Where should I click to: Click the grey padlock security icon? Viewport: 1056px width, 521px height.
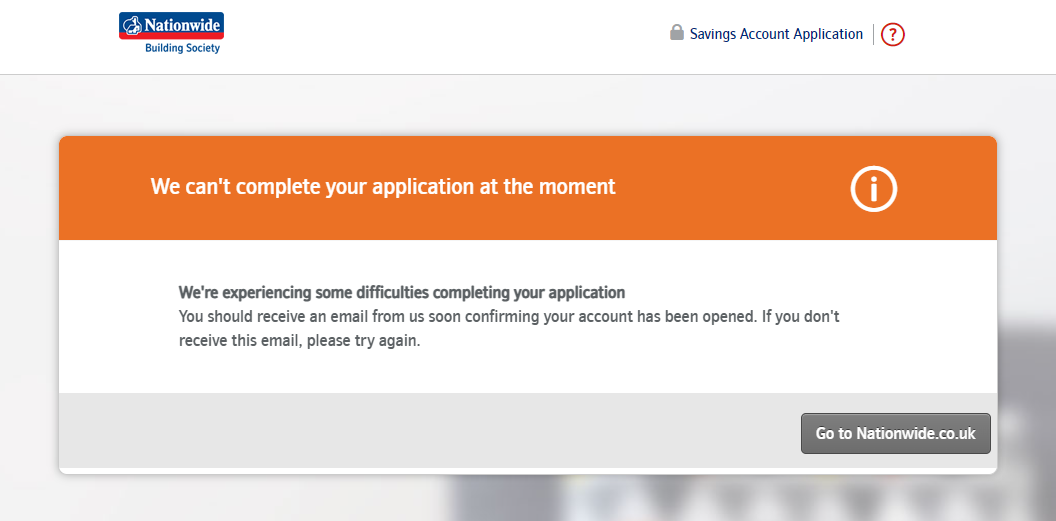[x=677, y=32]
